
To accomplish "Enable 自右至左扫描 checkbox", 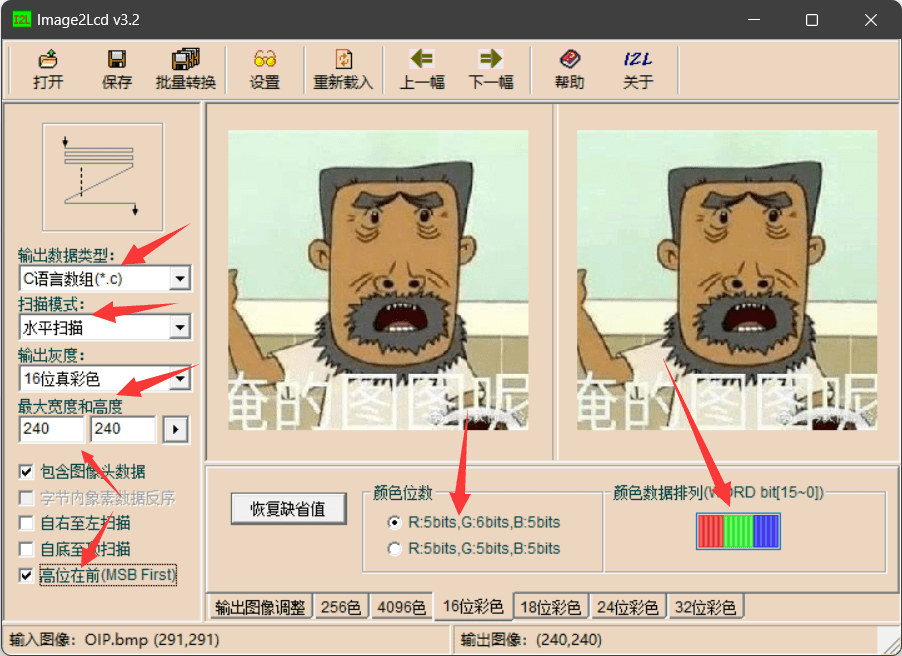I will click(x=27, y=523).
